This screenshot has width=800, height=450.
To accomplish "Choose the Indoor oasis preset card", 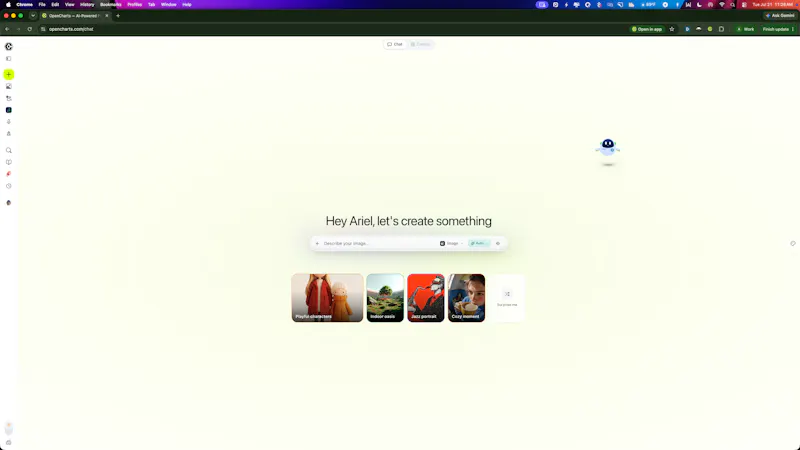I will pos(385,298).
